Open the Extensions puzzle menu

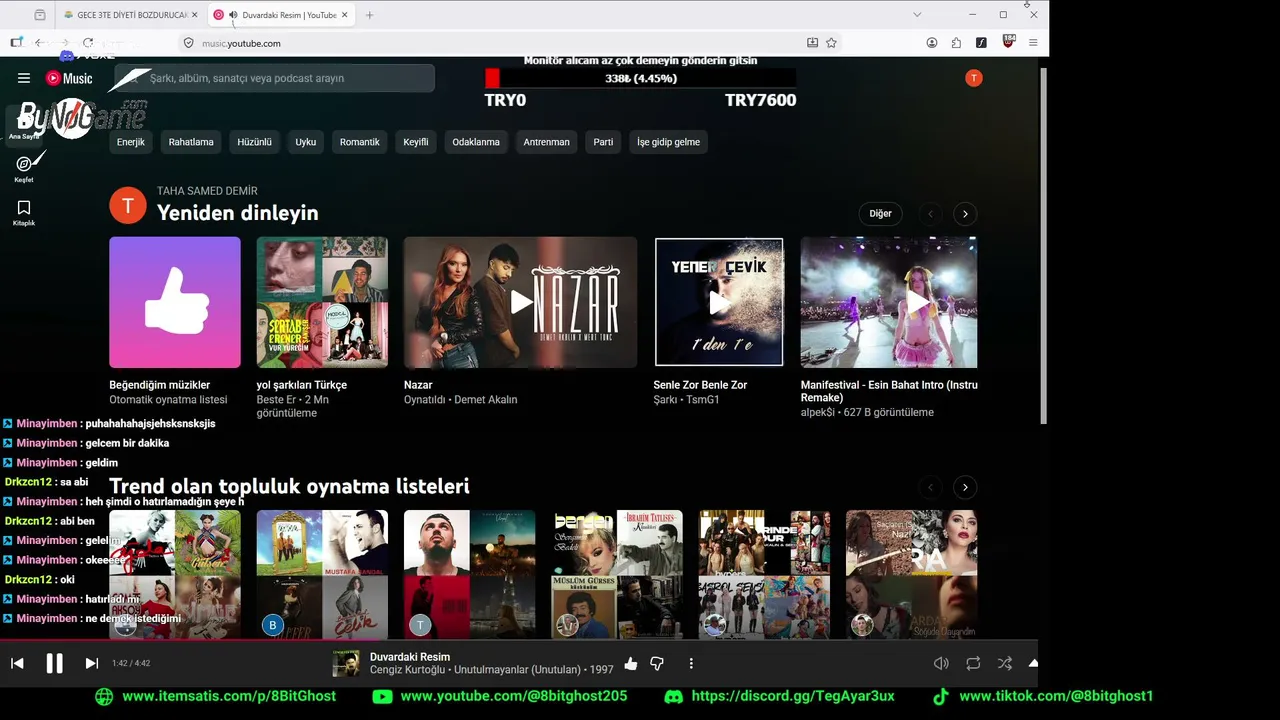956,43
